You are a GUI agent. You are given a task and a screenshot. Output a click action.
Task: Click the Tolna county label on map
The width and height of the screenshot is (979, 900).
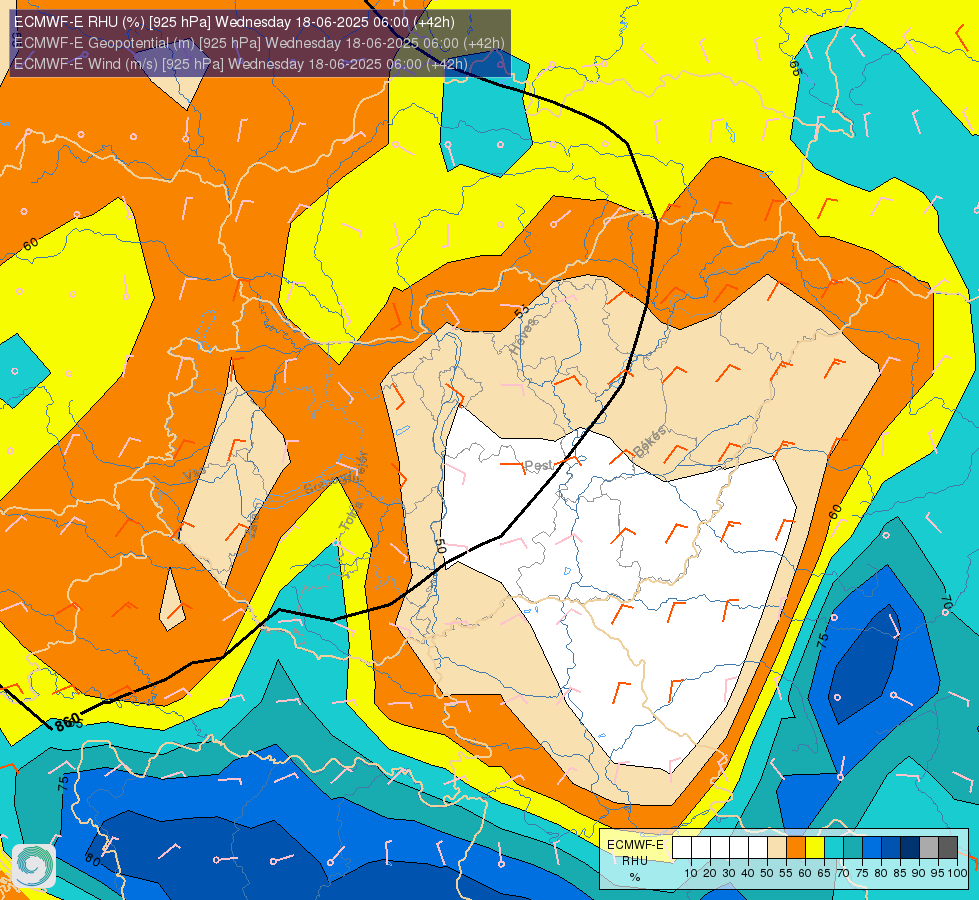click(x=350, y=516)
